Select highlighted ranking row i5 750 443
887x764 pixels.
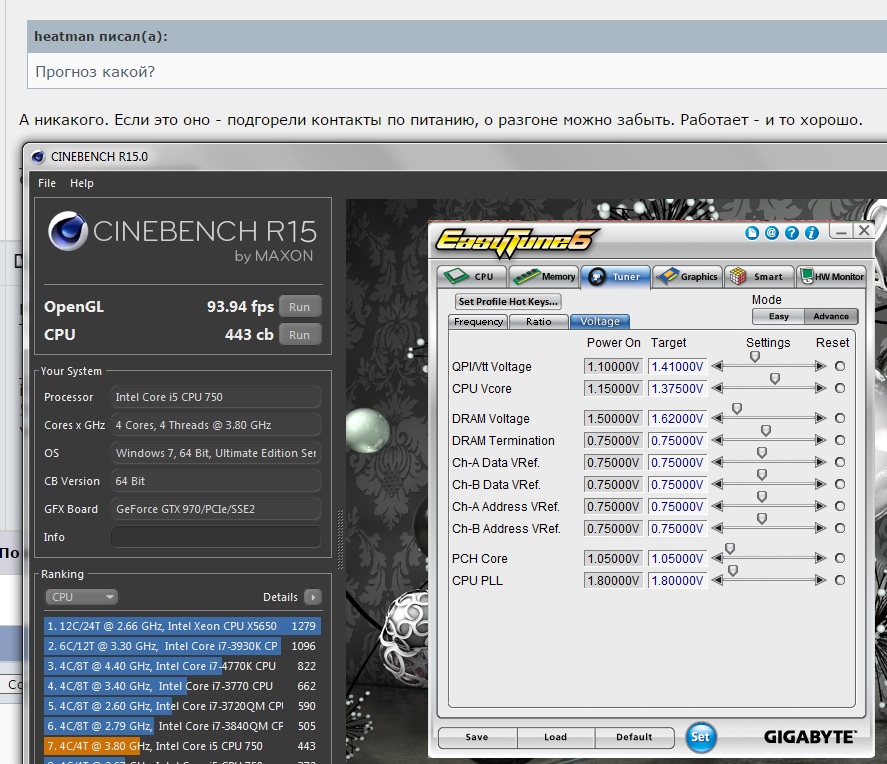pyautogui.click(x=182, y=746)
